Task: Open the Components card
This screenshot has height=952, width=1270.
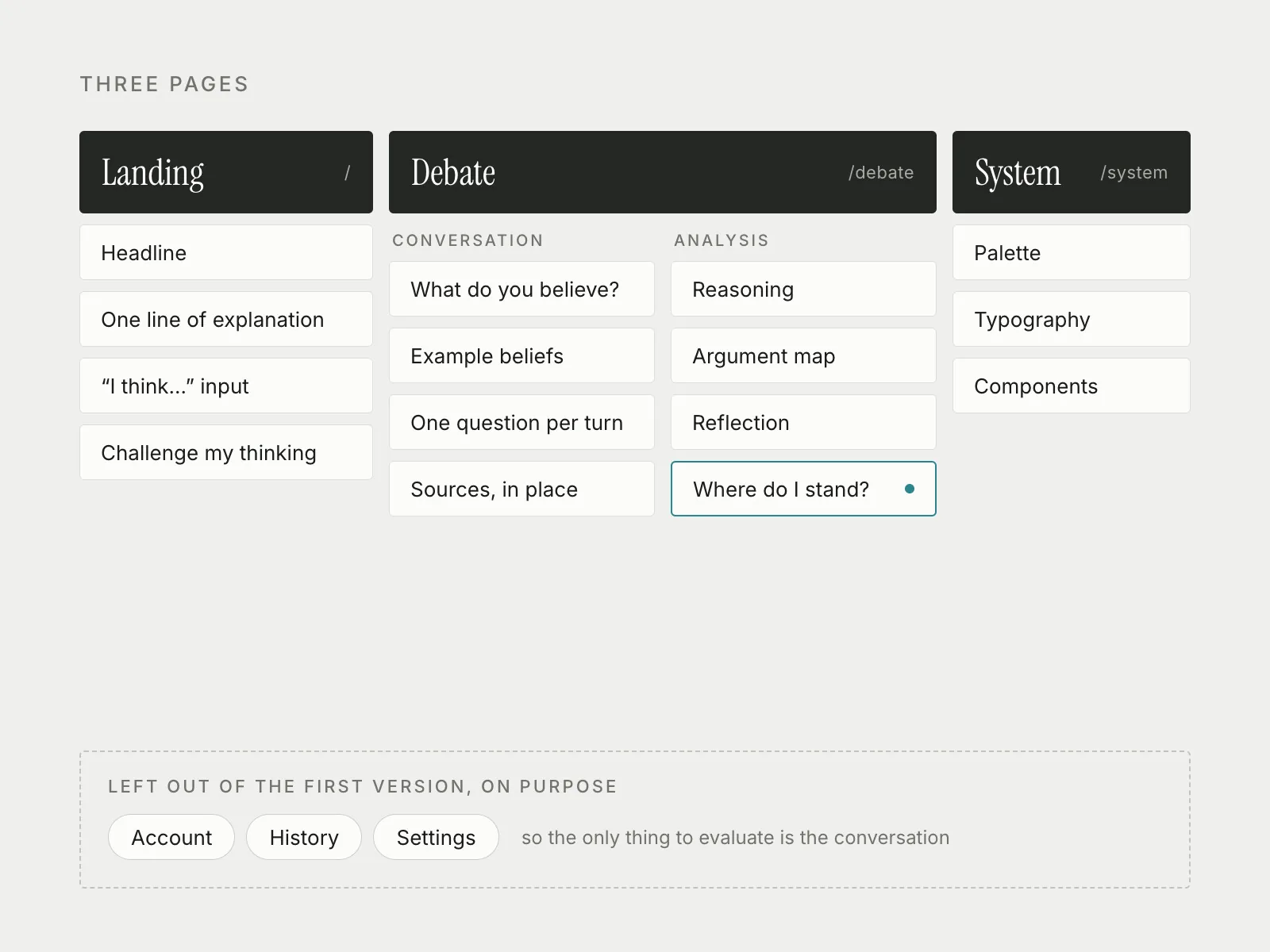Action: [1072, 386]
